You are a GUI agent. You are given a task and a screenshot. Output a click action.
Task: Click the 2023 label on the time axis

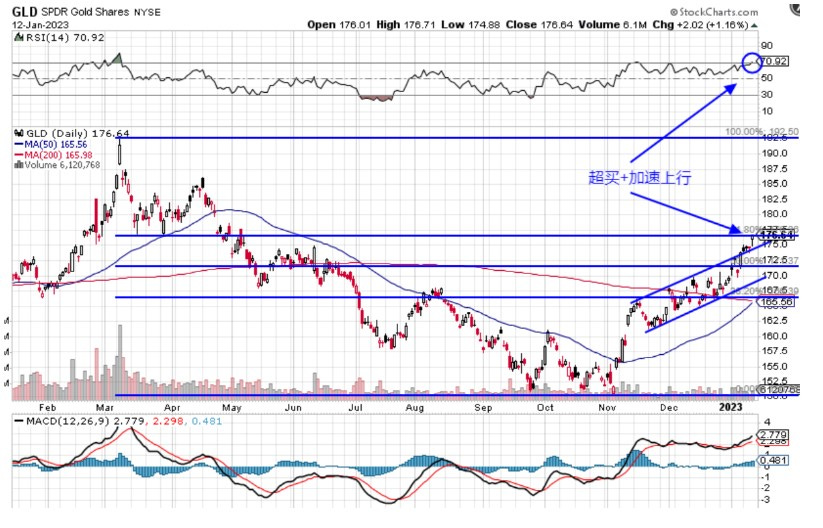tap(731, 407)
